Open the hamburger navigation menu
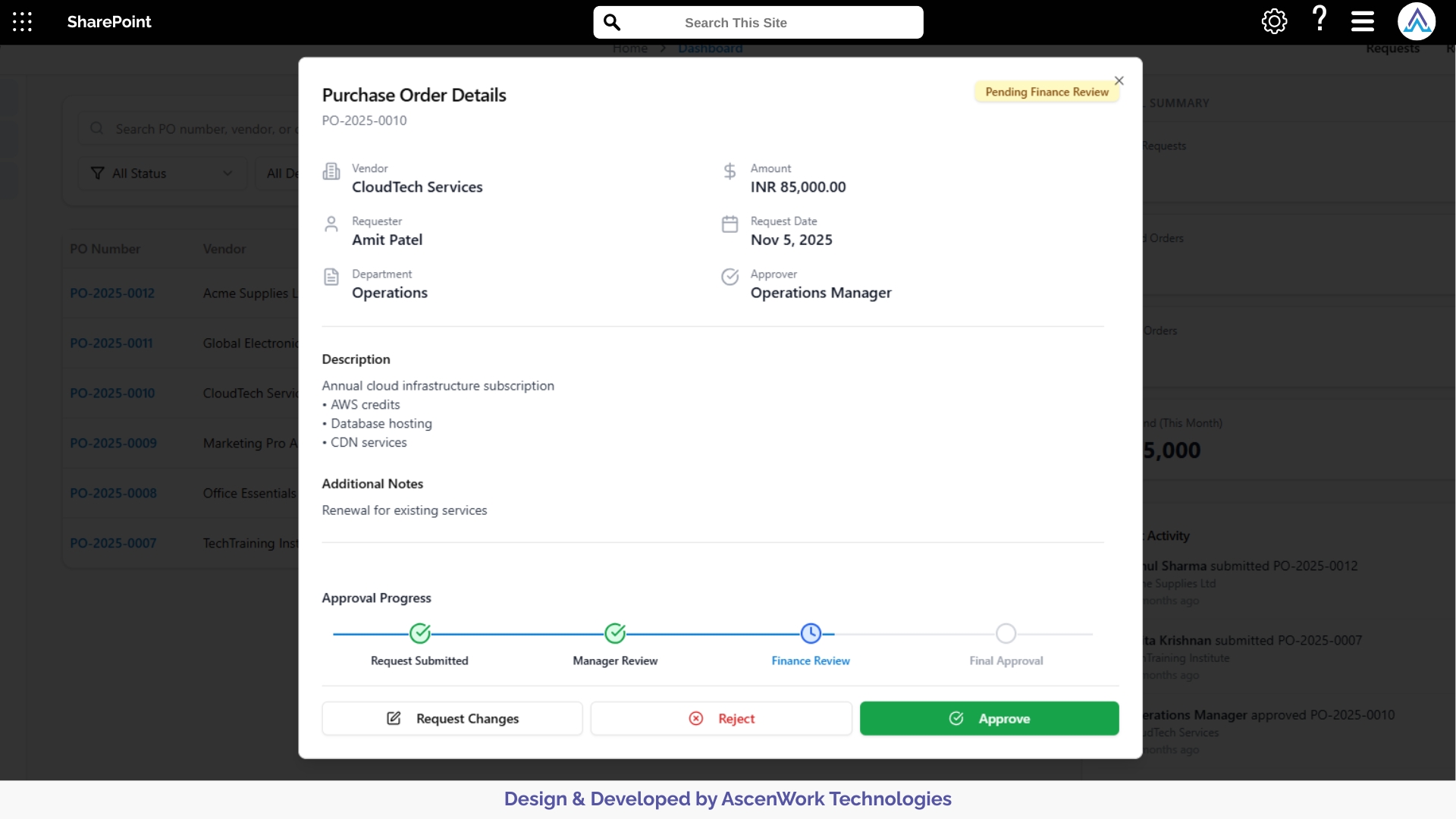 click(x=1362, y=21)
